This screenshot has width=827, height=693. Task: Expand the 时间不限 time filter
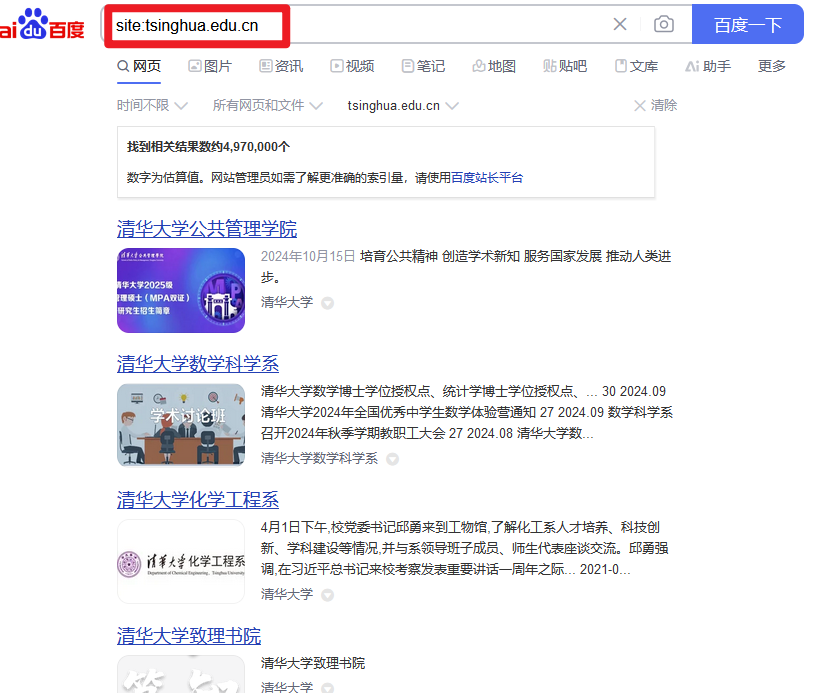point(152,105)
